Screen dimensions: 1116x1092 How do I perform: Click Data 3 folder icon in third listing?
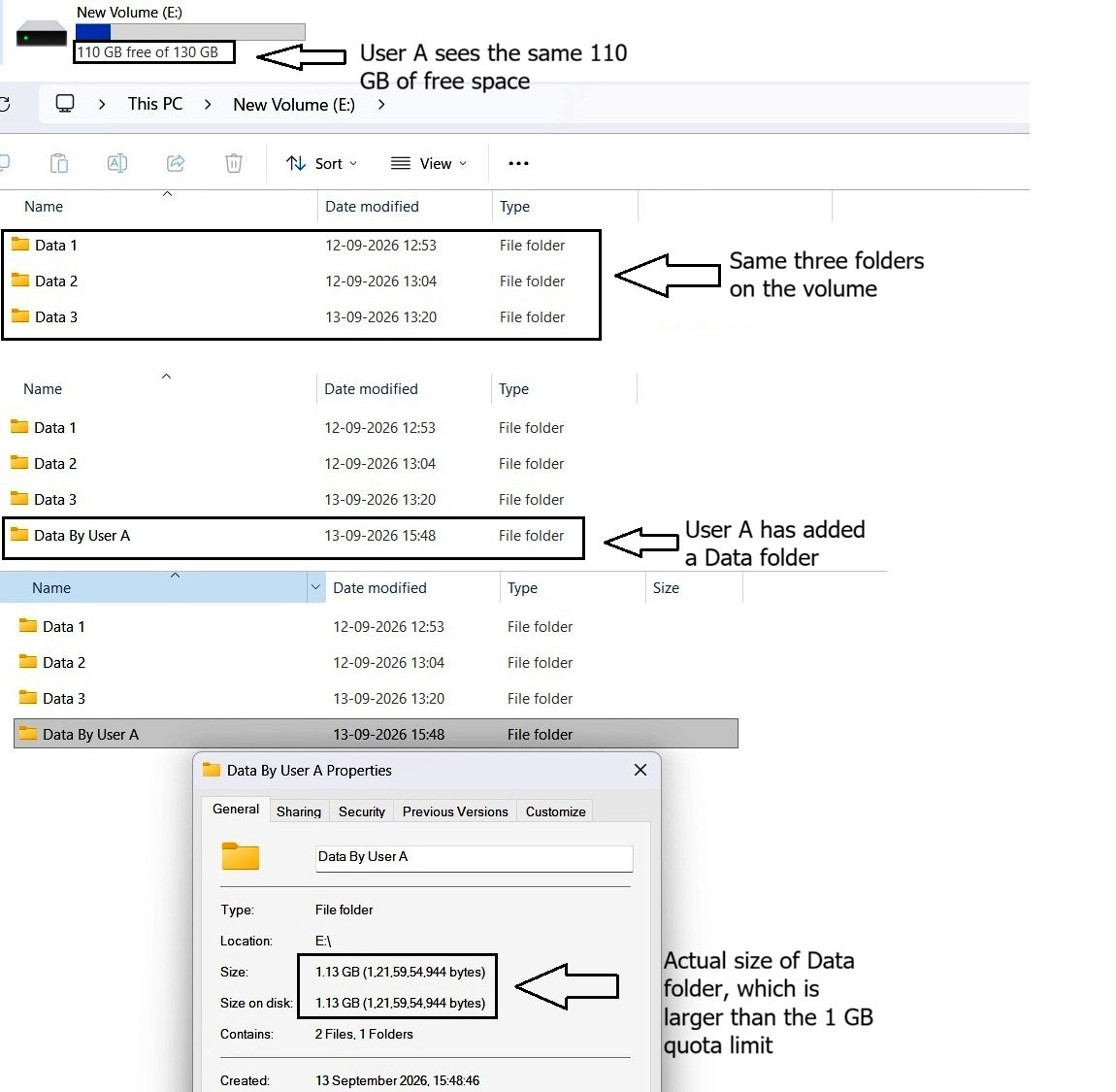click(28, 698)
